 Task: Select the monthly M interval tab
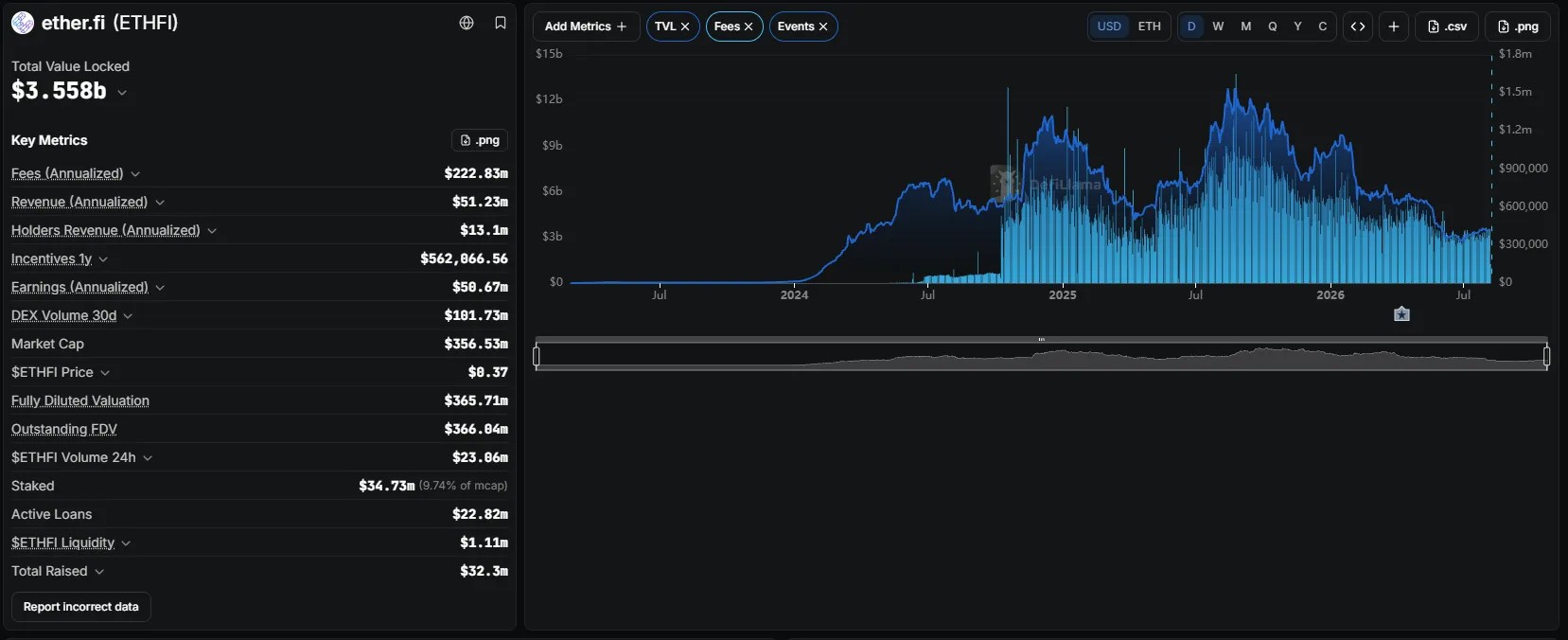pos(1245,27)
